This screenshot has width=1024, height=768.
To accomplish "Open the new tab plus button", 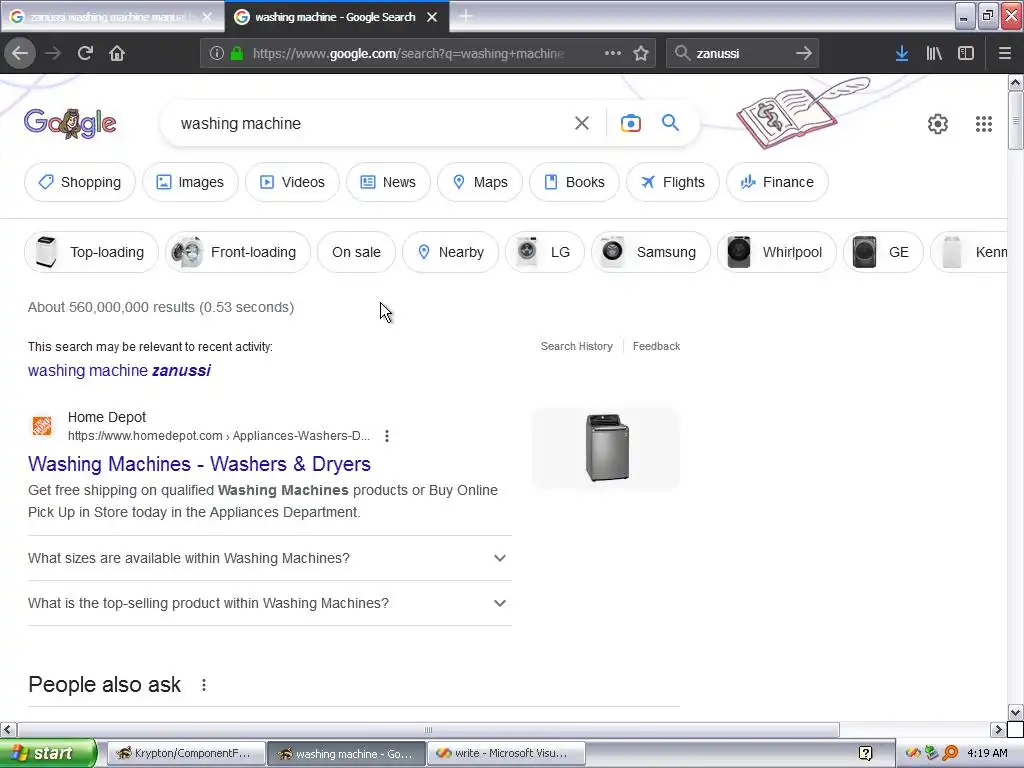I will pos(466,16).
